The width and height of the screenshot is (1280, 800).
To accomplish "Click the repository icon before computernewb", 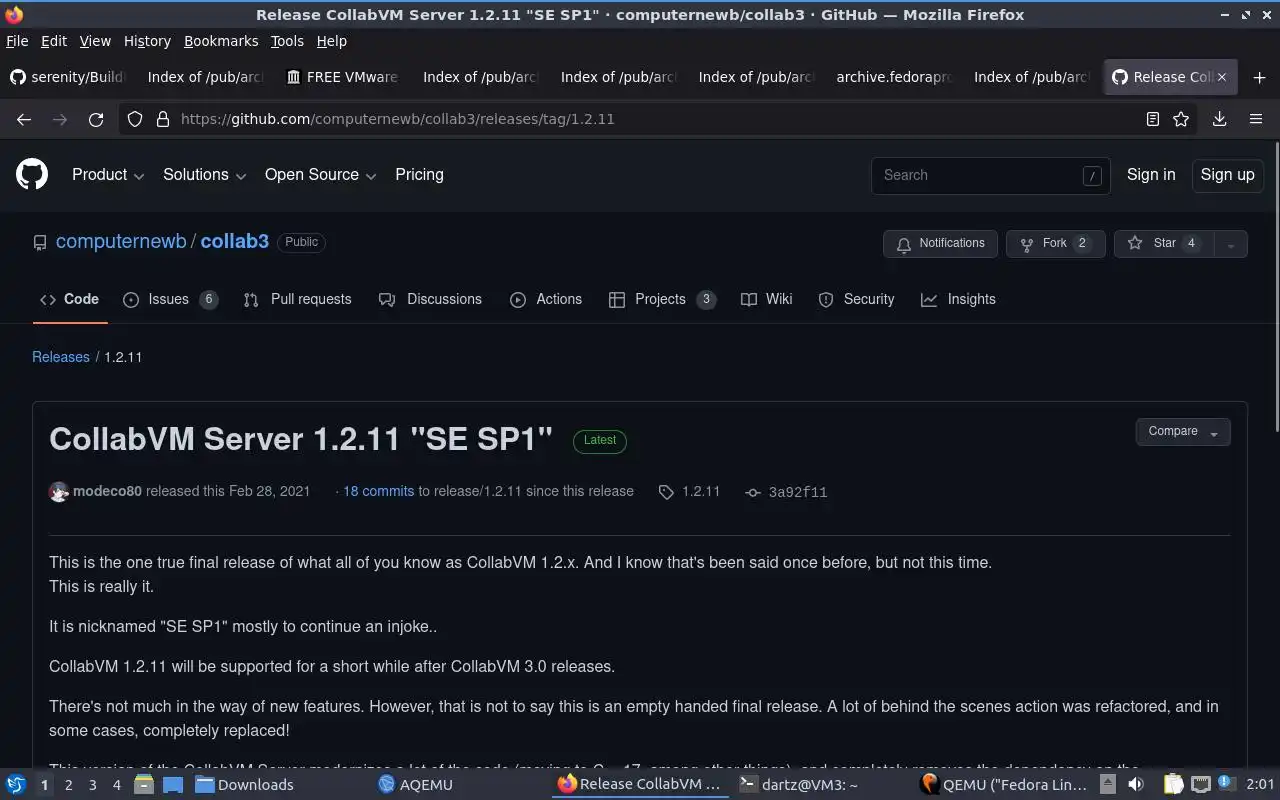I will (x=40, y=243).
